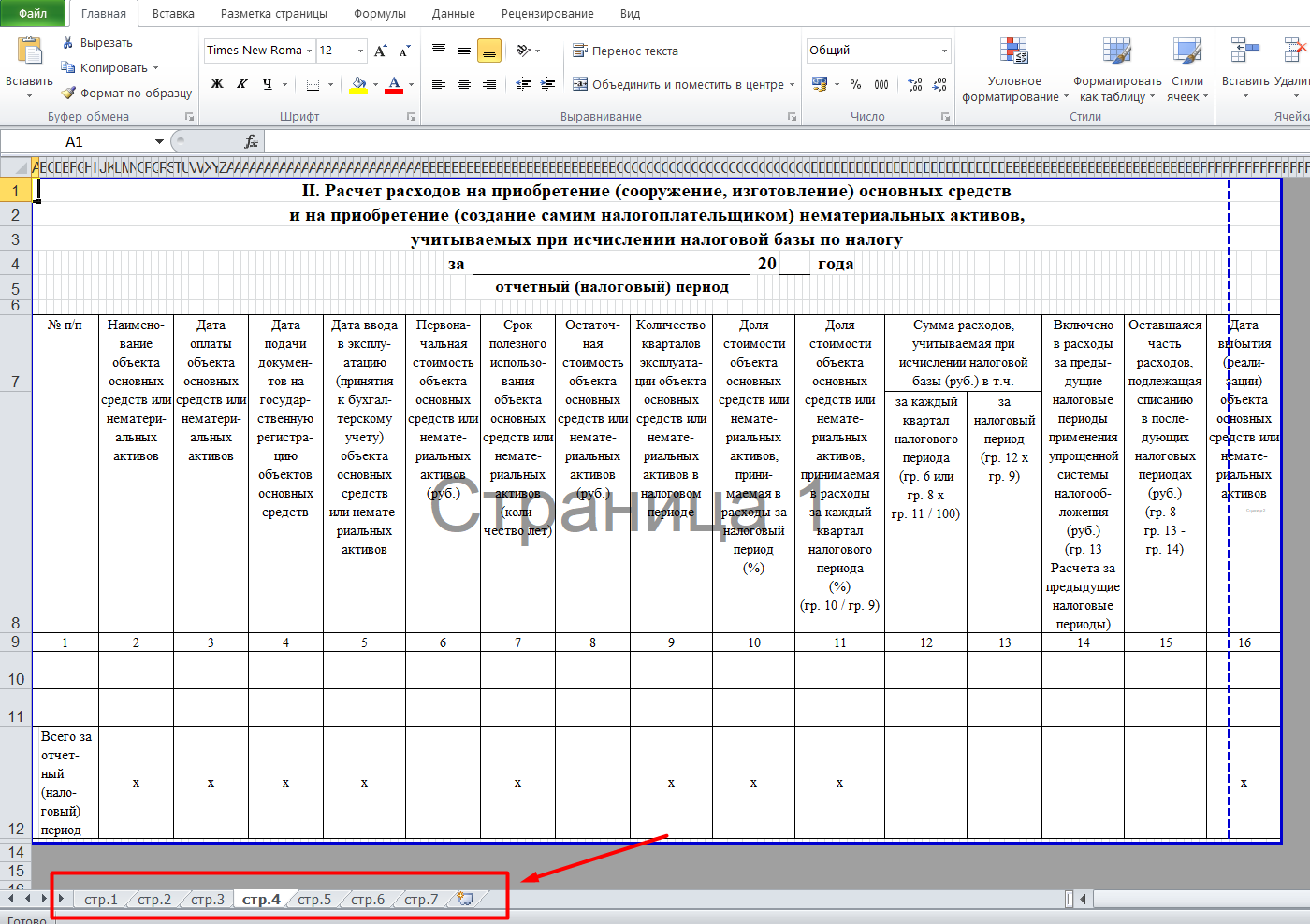Image resolution: width=1310 pixels, height=924 pixels.
Task: Apply the 000 thousands separator format
Action: click(x=881, y=84)
